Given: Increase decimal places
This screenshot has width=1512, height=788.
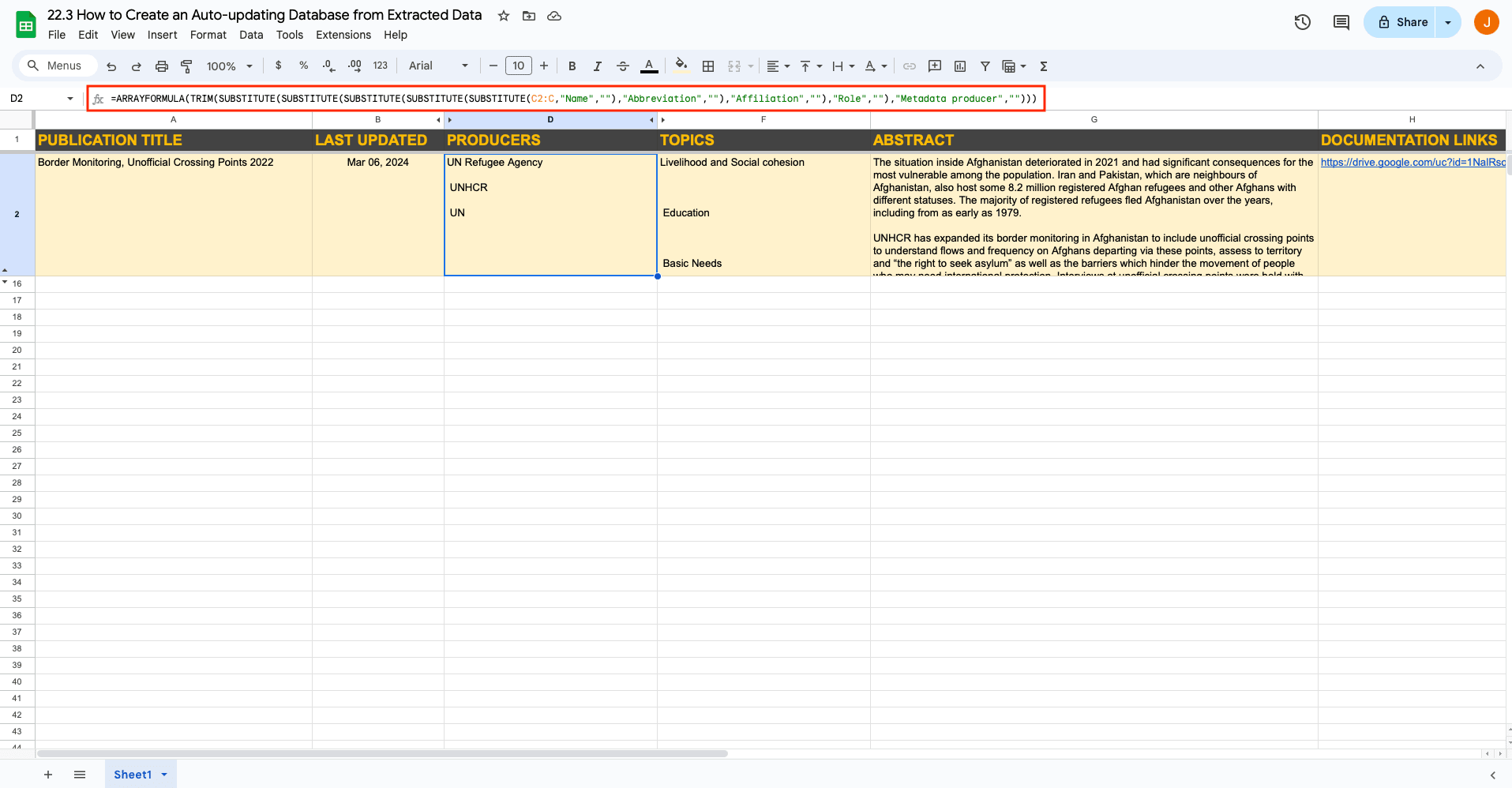Looking at the screenshot, I should click(355, 66).
